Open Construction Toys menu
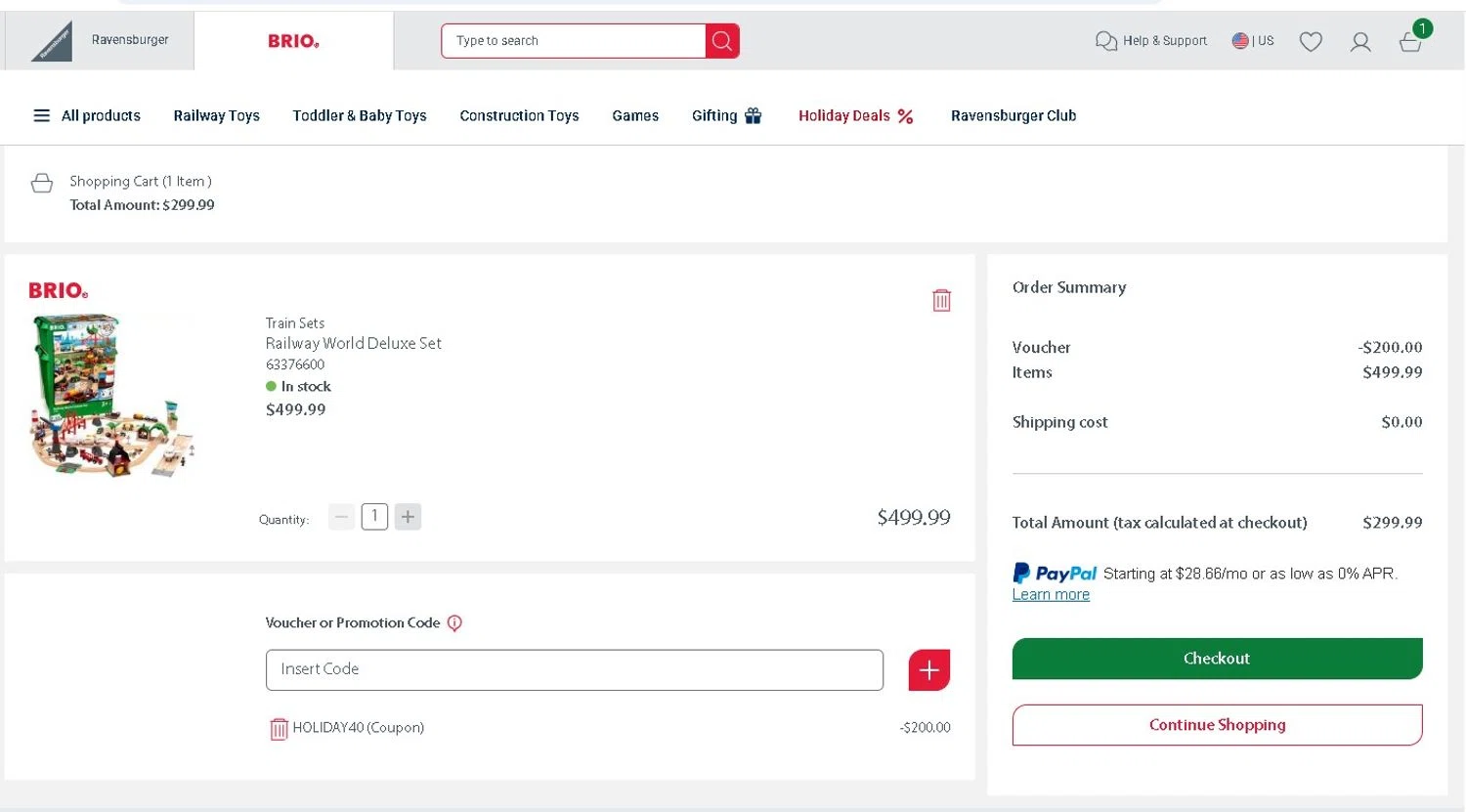1466x812 pixels. [x=519, y=115]
